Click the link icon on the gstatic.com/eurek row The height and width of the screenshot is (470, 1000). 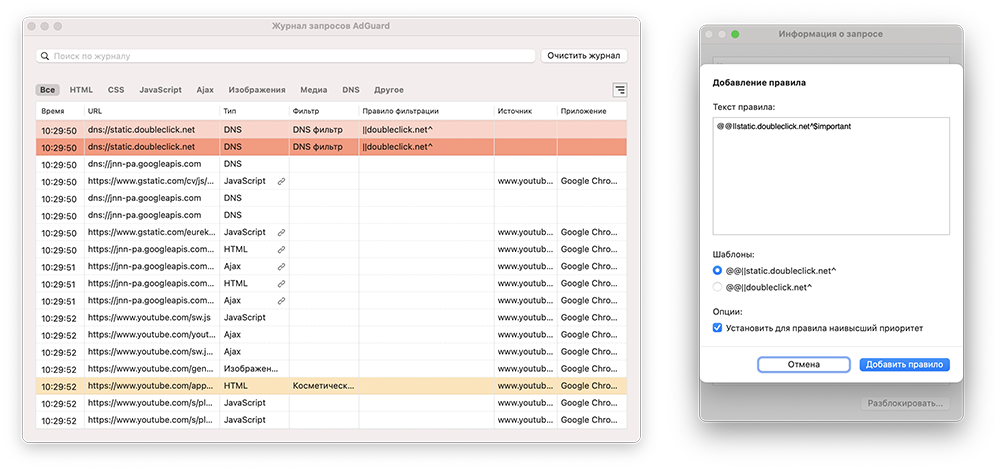(281, 232)
